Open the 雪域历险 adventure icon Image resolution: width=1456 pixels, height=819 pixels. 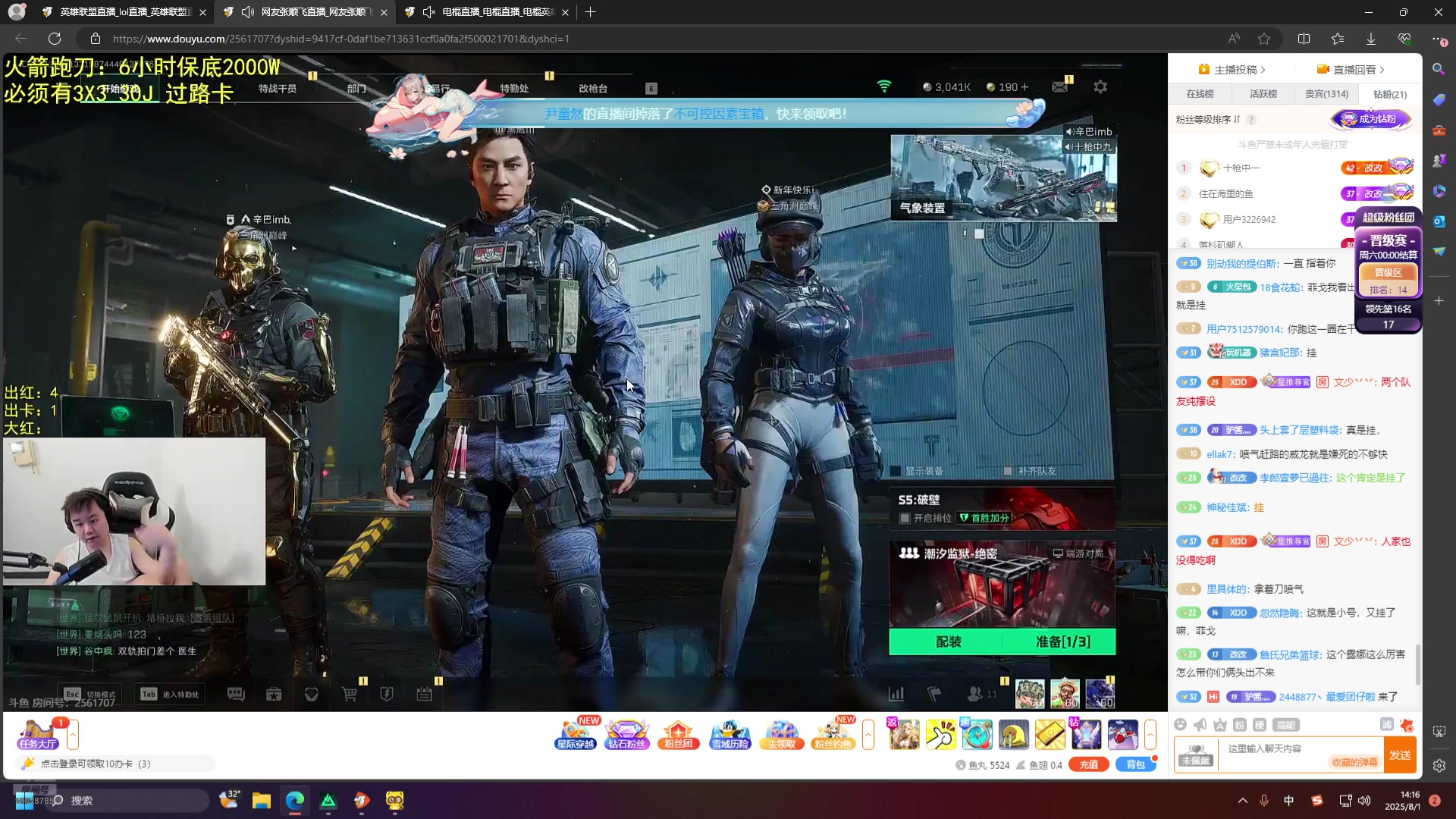730,733
